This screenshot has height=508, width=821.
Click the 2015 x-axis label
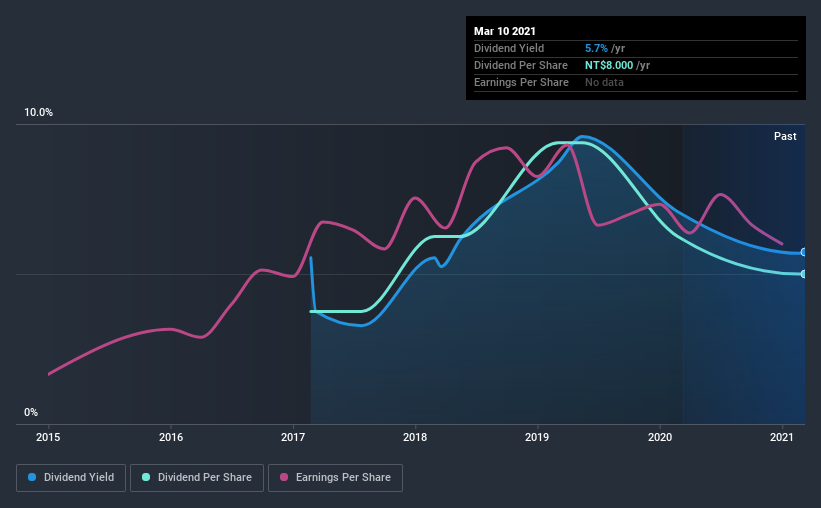coord(48,437)
